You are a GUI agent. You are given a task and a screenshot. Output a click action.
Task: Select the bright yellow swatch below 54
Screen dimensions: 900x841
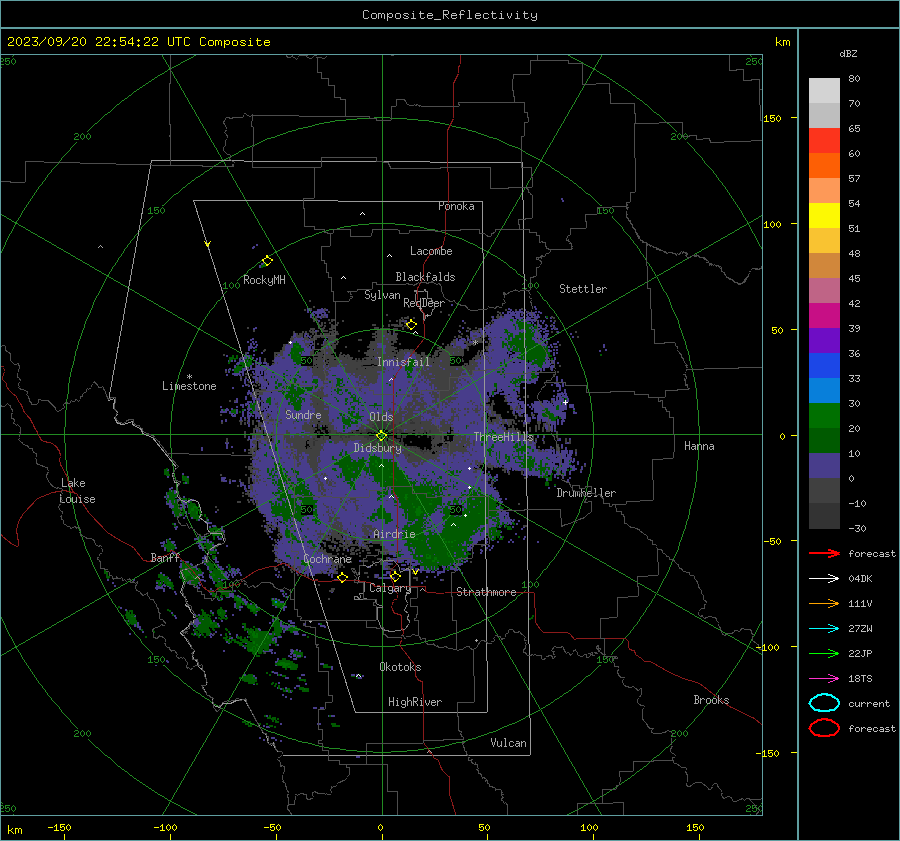[x=824, y=215]
